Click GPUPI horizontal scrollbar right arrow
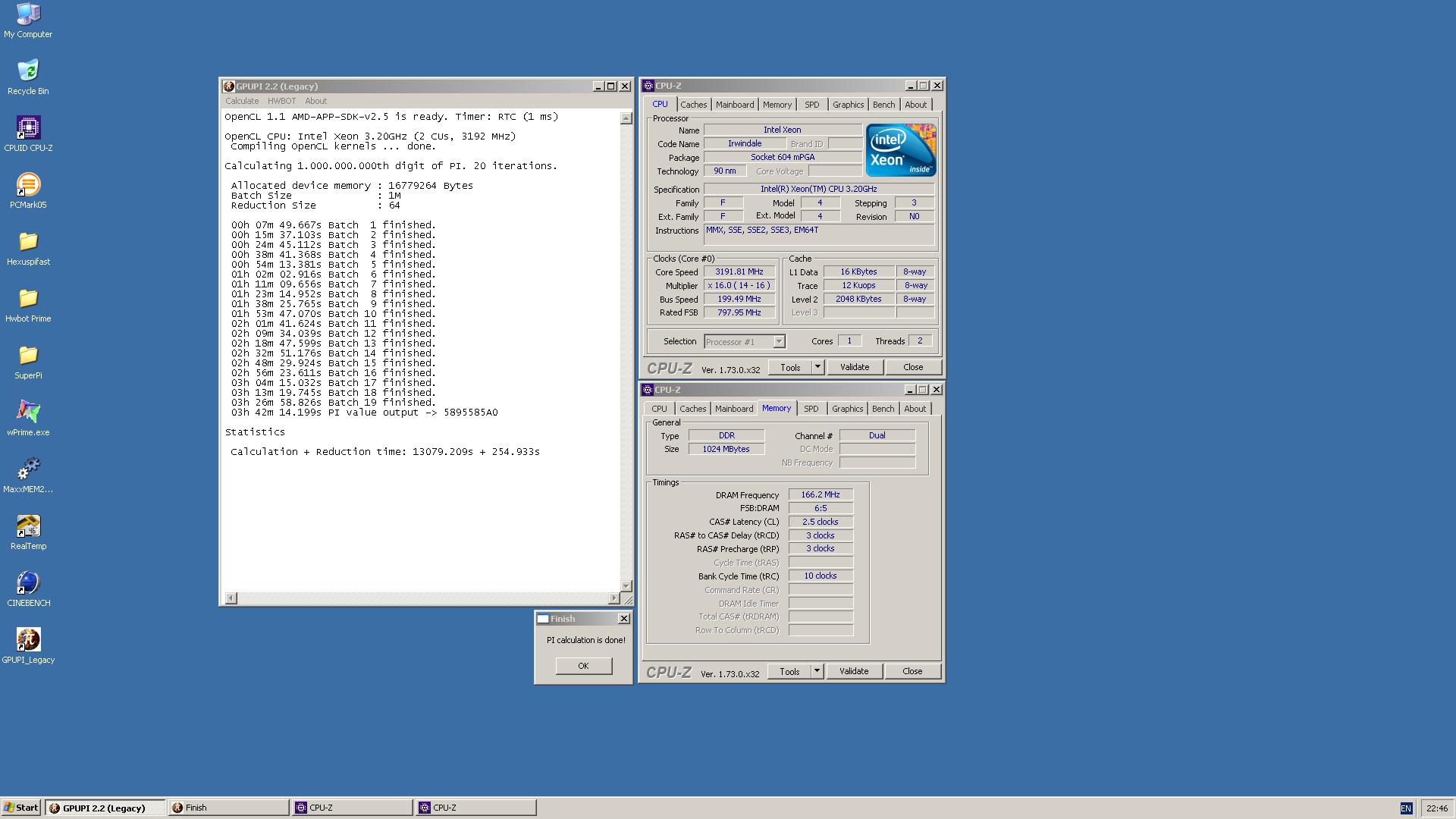 click(x=613, y=598)
